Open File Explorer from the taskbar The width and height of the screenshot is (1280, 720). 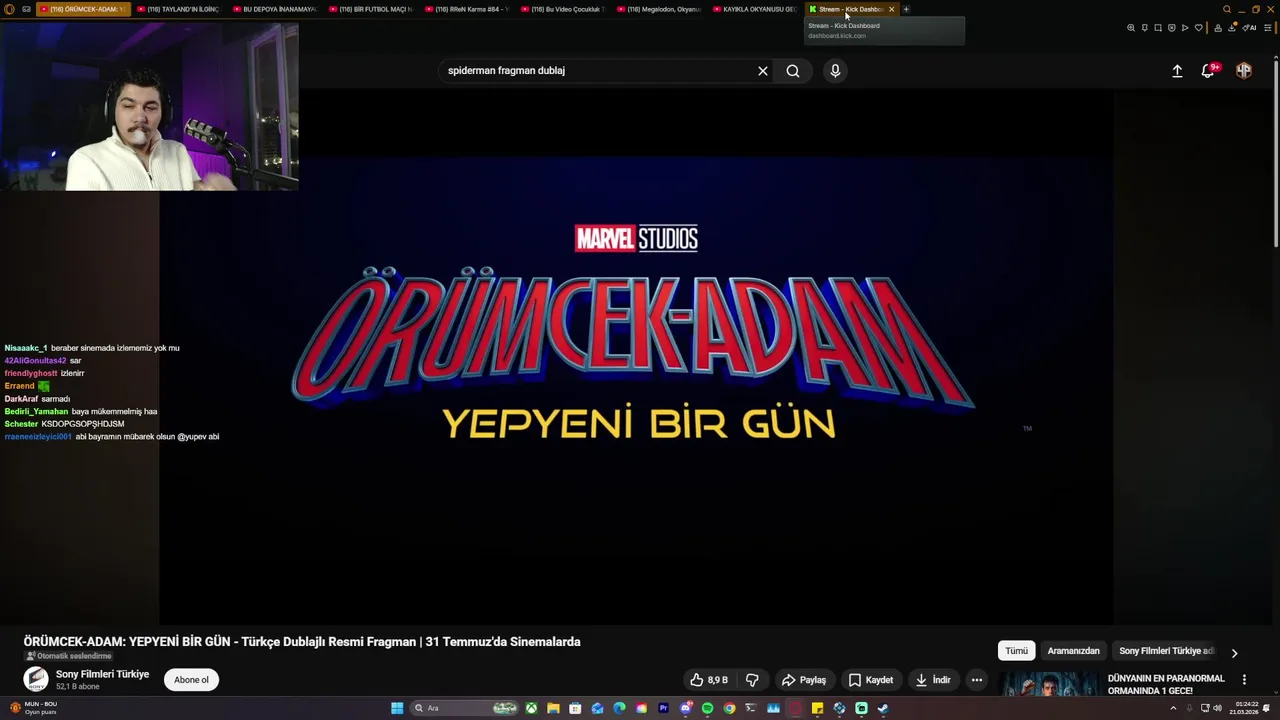click(553, 708)
